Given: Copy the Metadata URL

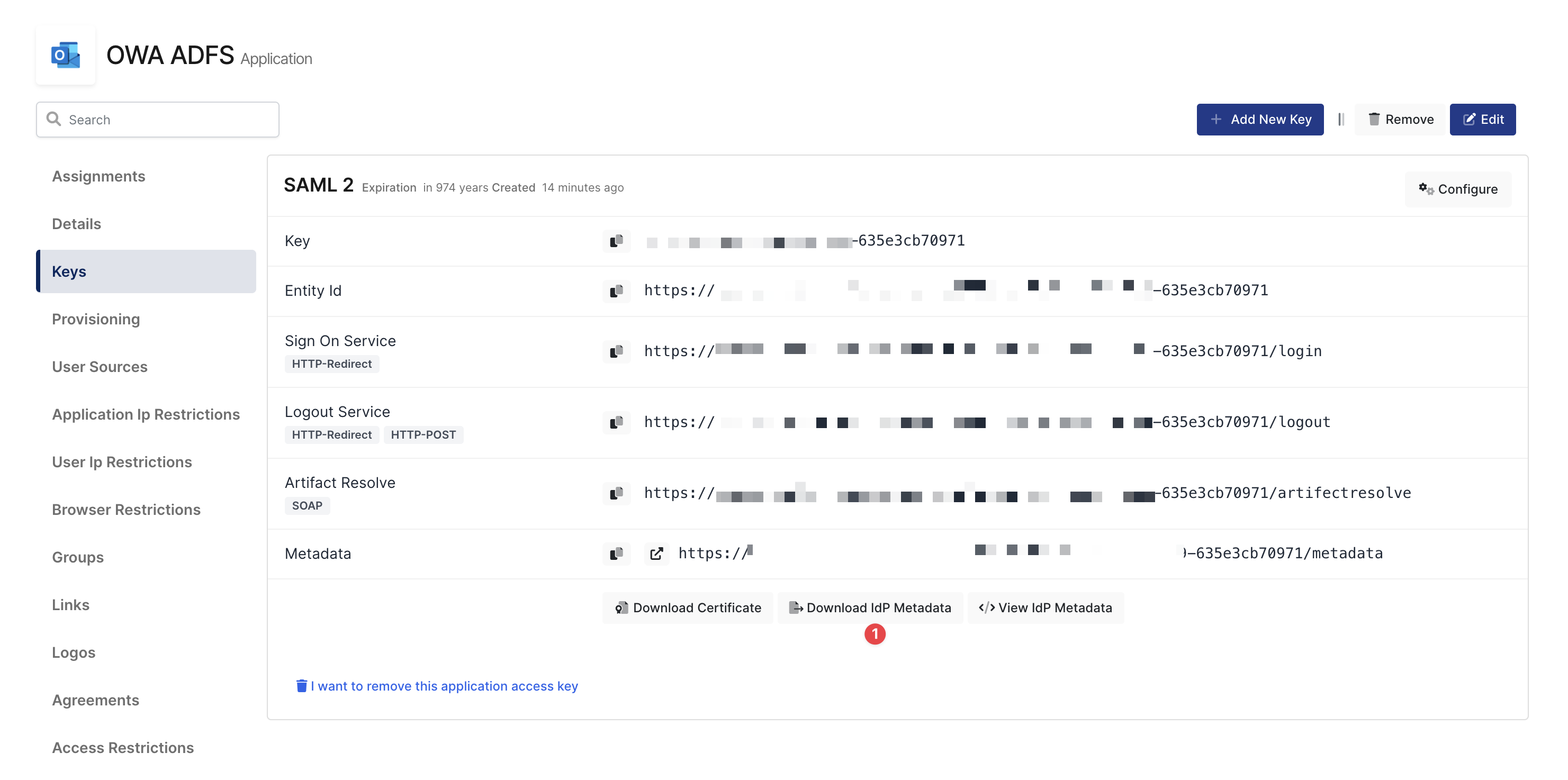Looking at the screenshot, I should tap(616, 554).
